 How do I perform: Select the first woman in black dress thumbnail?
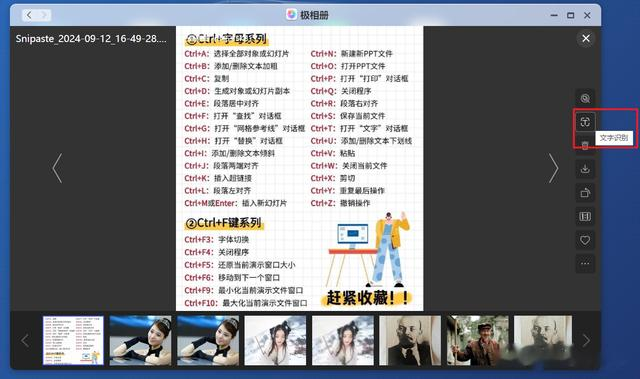(x=140, y=340)
